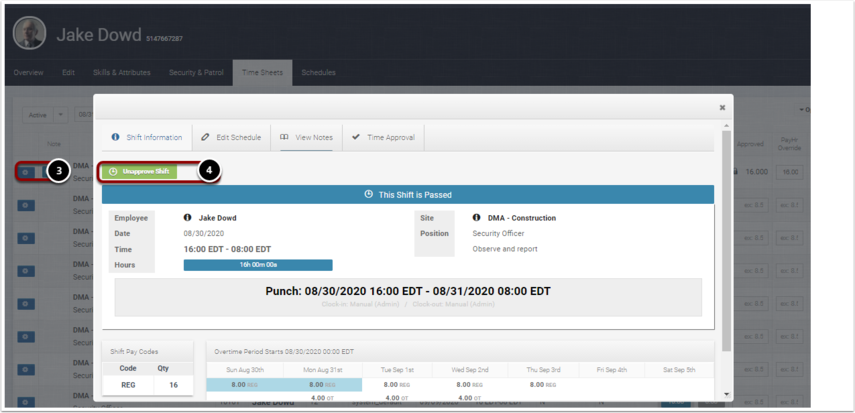This screenshot has height=413, width=855.
Task: Open the View Notes tab
Action: coord(306,137)
